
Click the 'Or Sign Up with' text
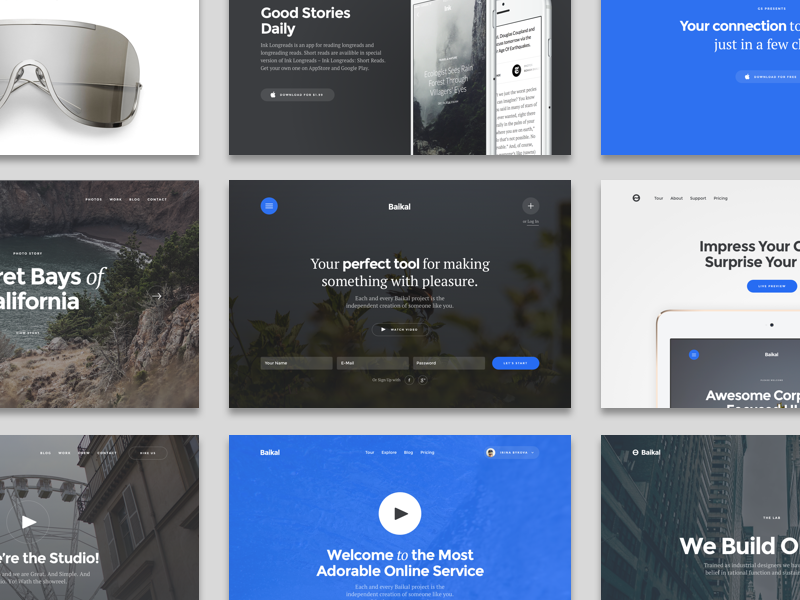click(x=386, y=380)
